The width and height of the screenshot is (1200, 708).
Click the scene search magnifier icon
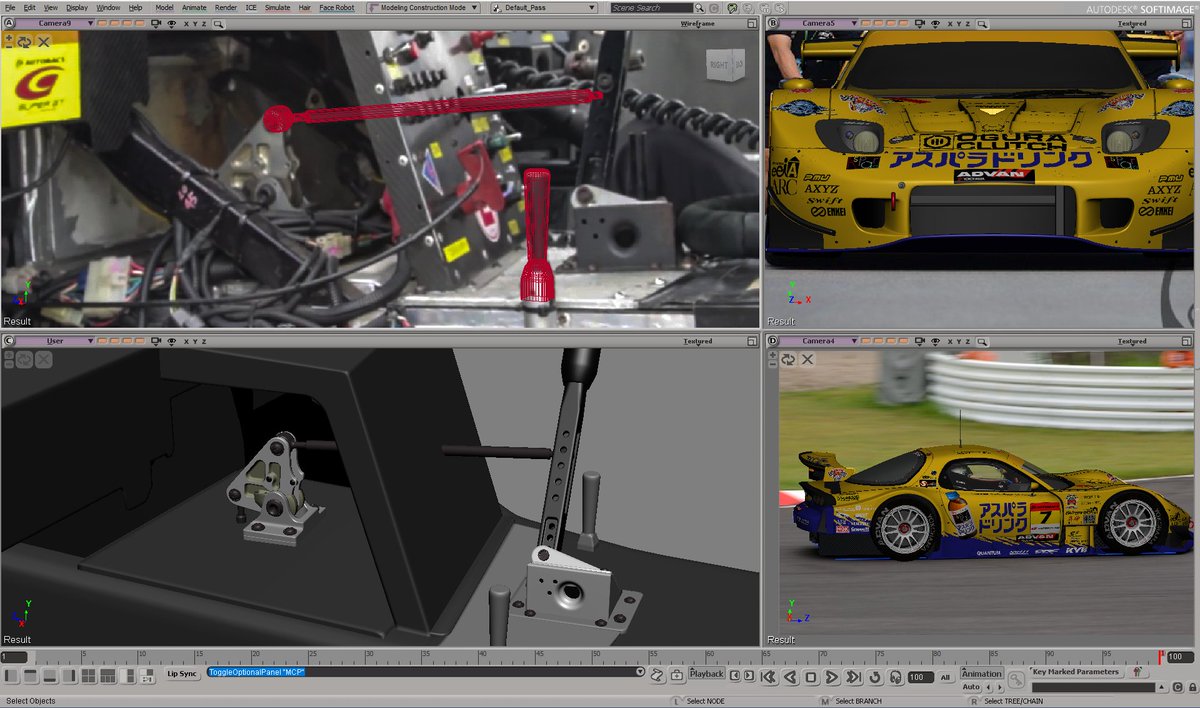pos(700,8)
